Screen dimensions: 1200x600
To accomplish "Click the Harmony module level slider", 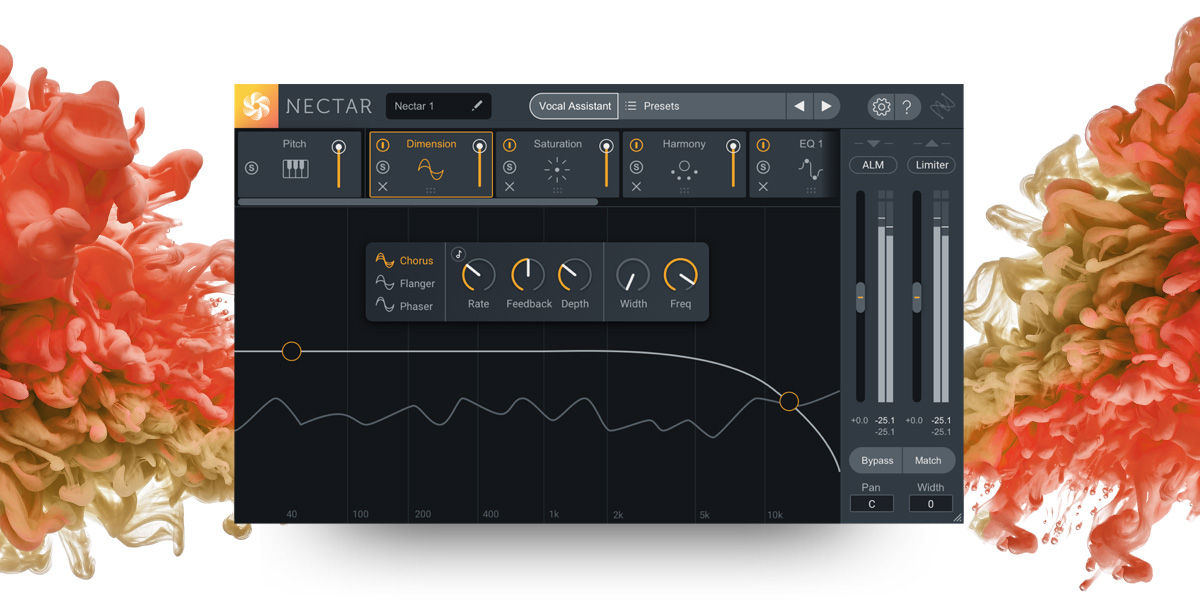I will pos(733,165).
